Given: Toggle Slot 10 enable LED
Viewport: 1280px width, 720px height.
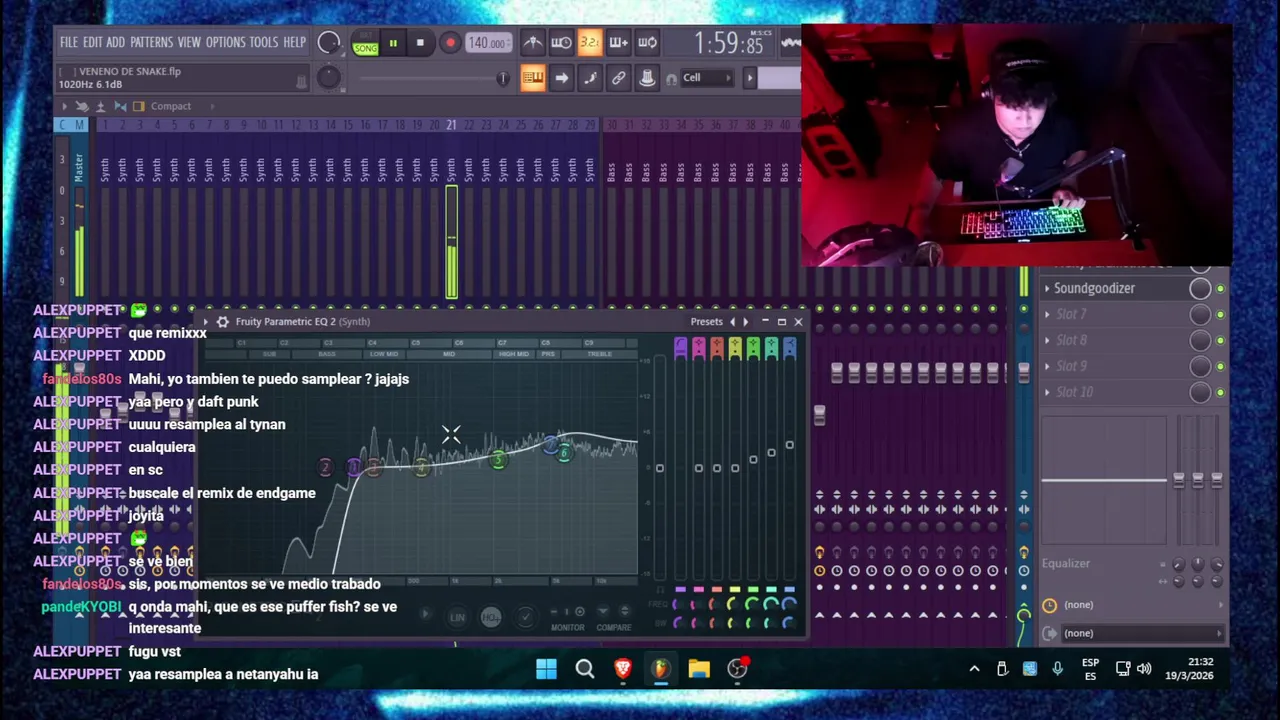Looking at the screenshot, I should (x=1220, y=393).
